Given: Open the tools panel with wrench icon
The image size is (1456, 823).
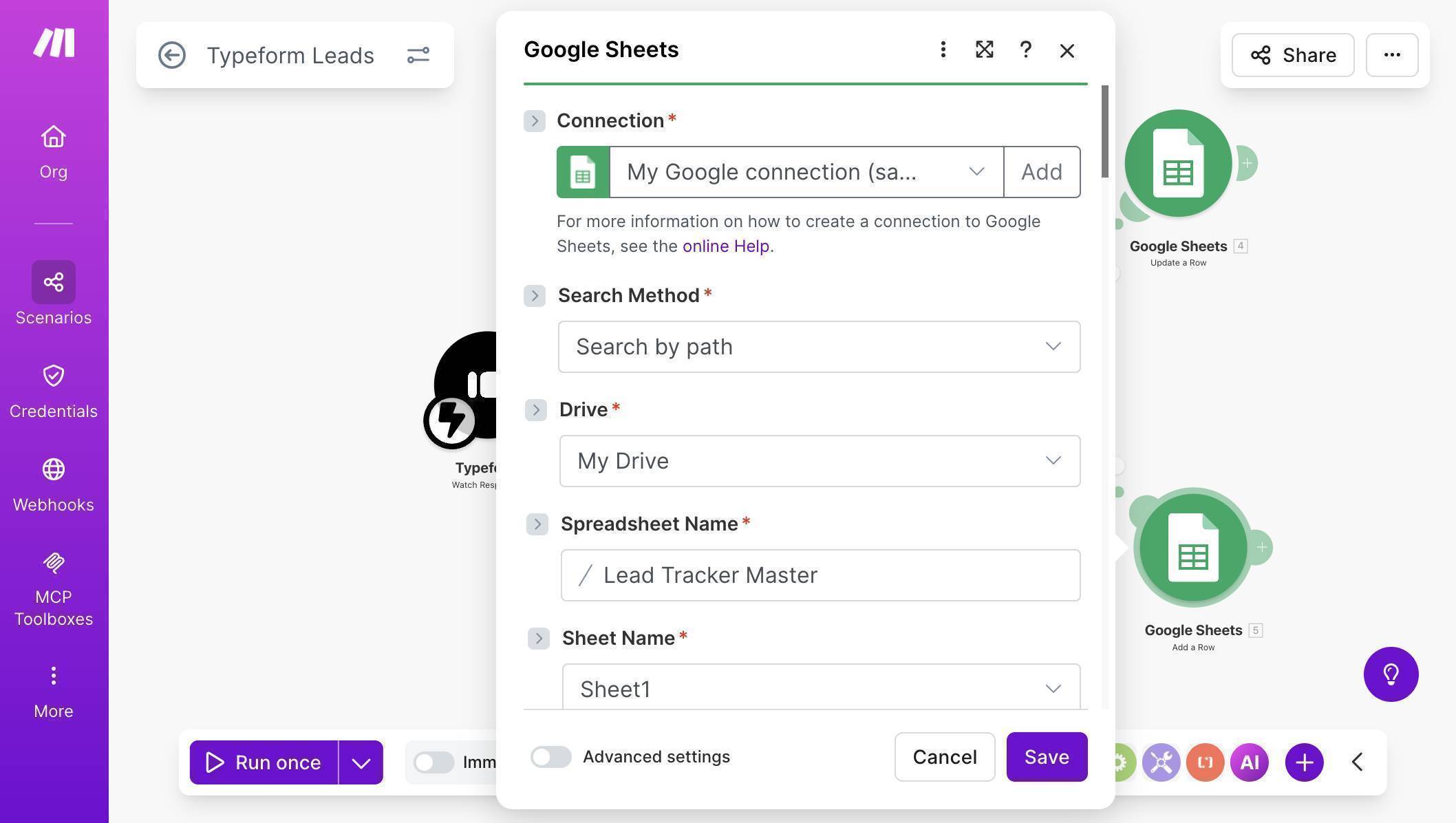Looking at the screenshot, I should [1161, 762].
